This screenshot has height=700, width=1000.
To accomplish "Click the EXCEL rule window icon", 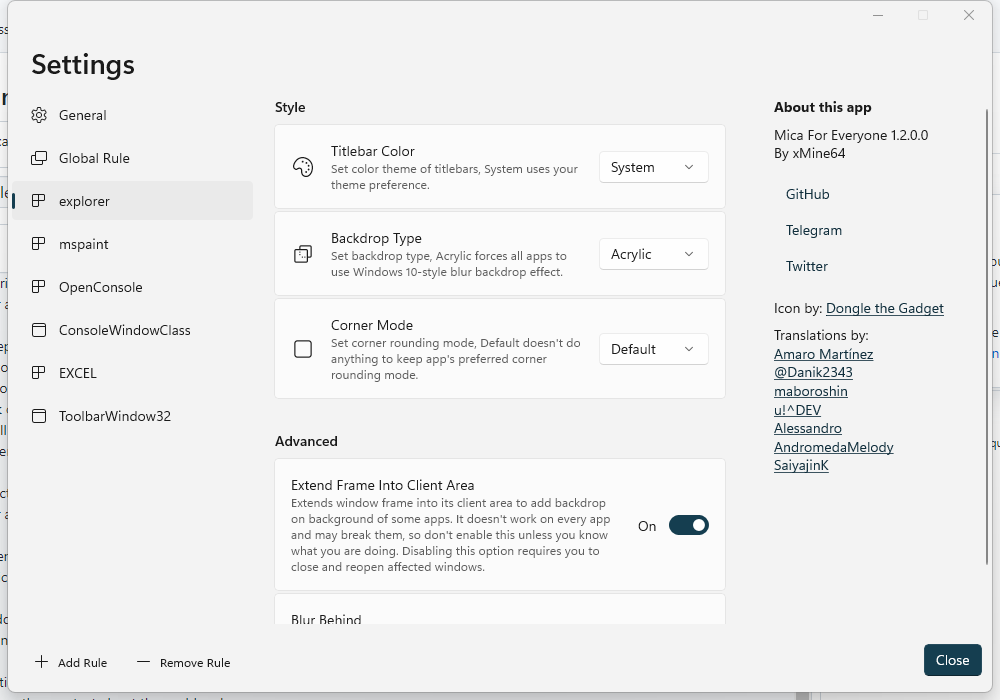I will pos(39,373).
